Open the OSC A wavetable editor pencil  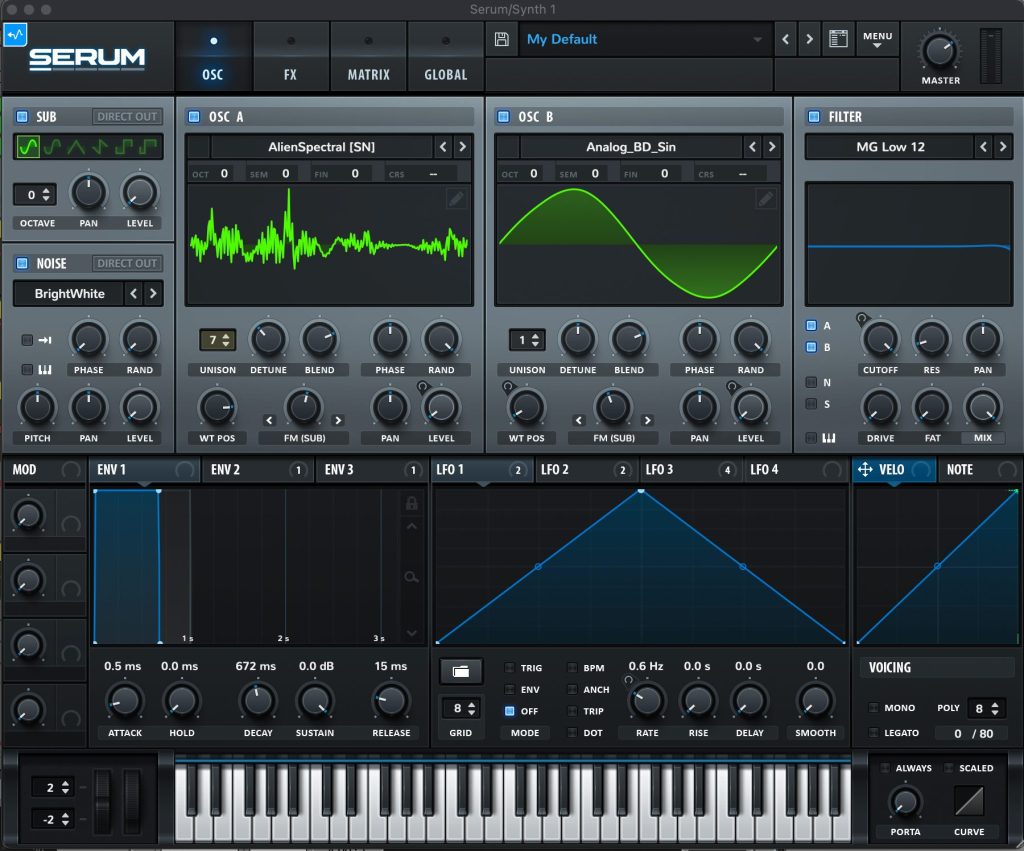[456, 199]
